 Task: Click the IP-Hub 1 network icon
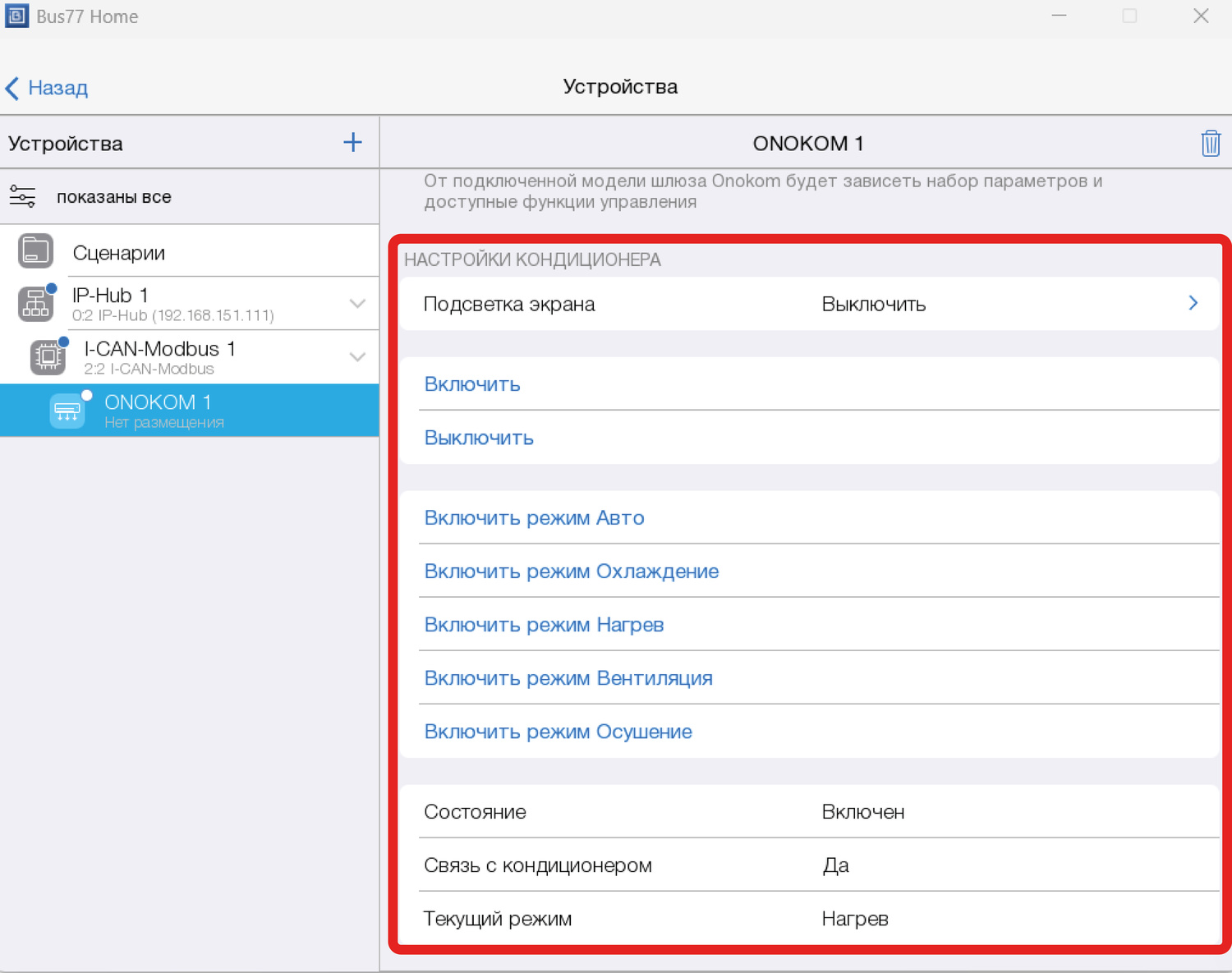point(36,304)
